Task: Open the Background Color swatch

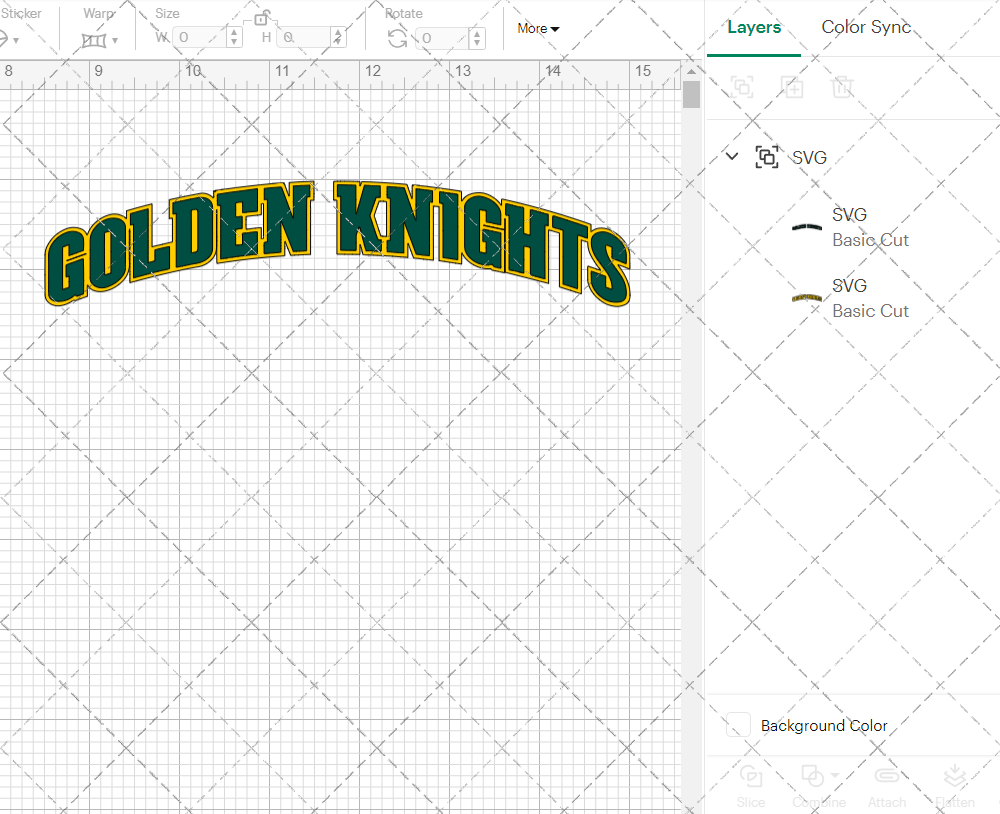Action: coord(737,725)
